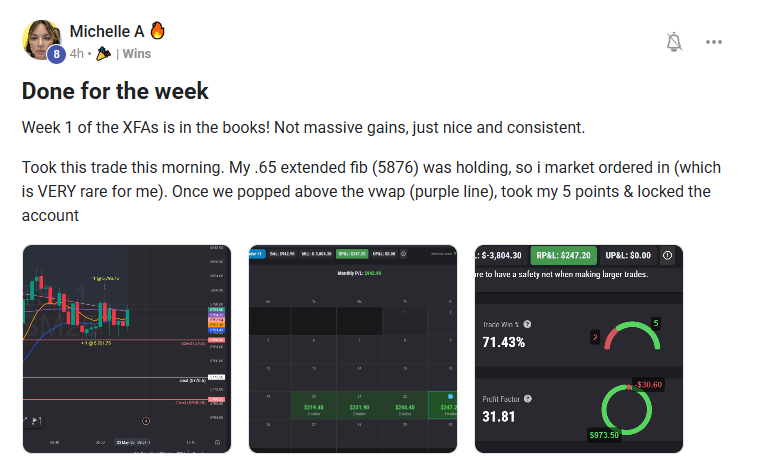Open the trade stats screenshot thumbnail
Image resolution: width=760 pixels, height=463 pixels.
(579, 349)
